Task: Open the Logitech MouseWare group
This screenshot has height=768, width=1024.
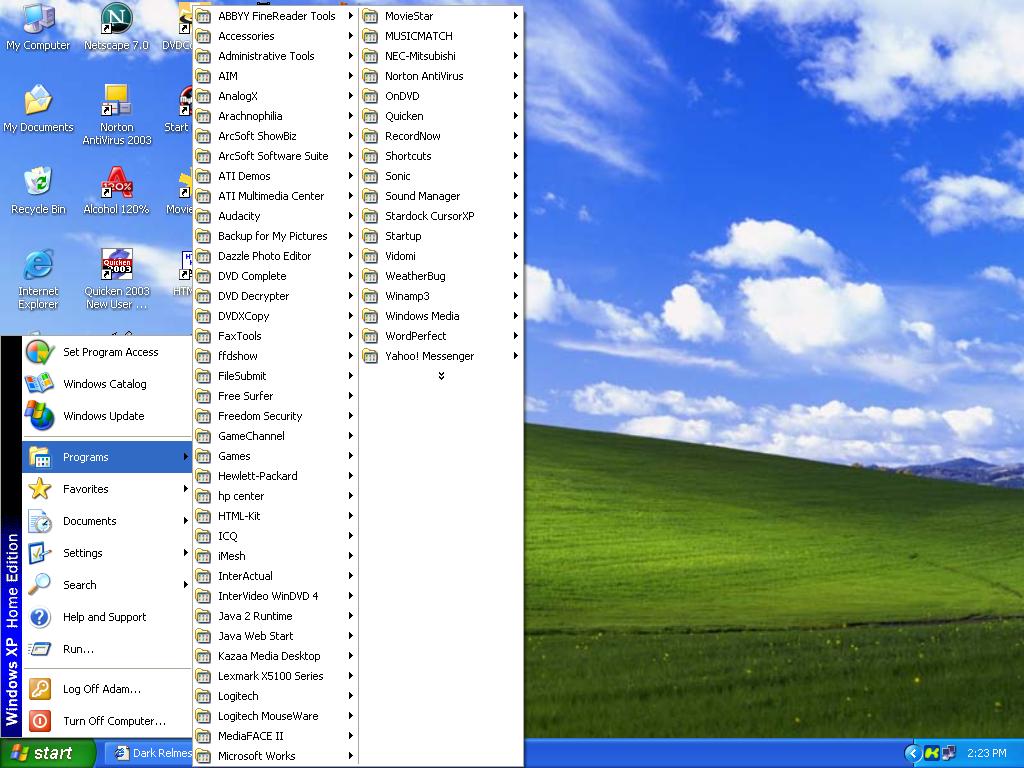Action: coord(276,716)
